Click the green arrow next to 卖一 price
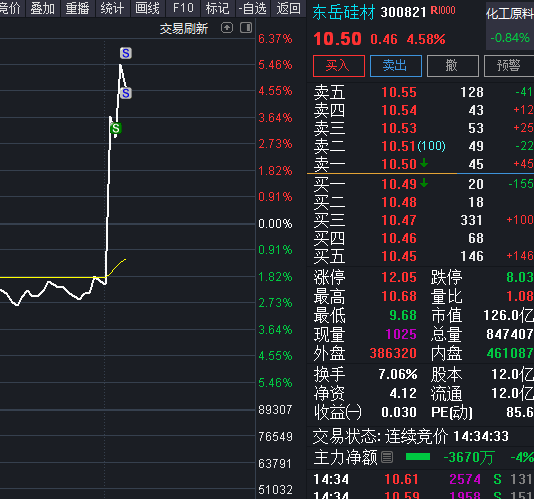 [x=424, y=164]
